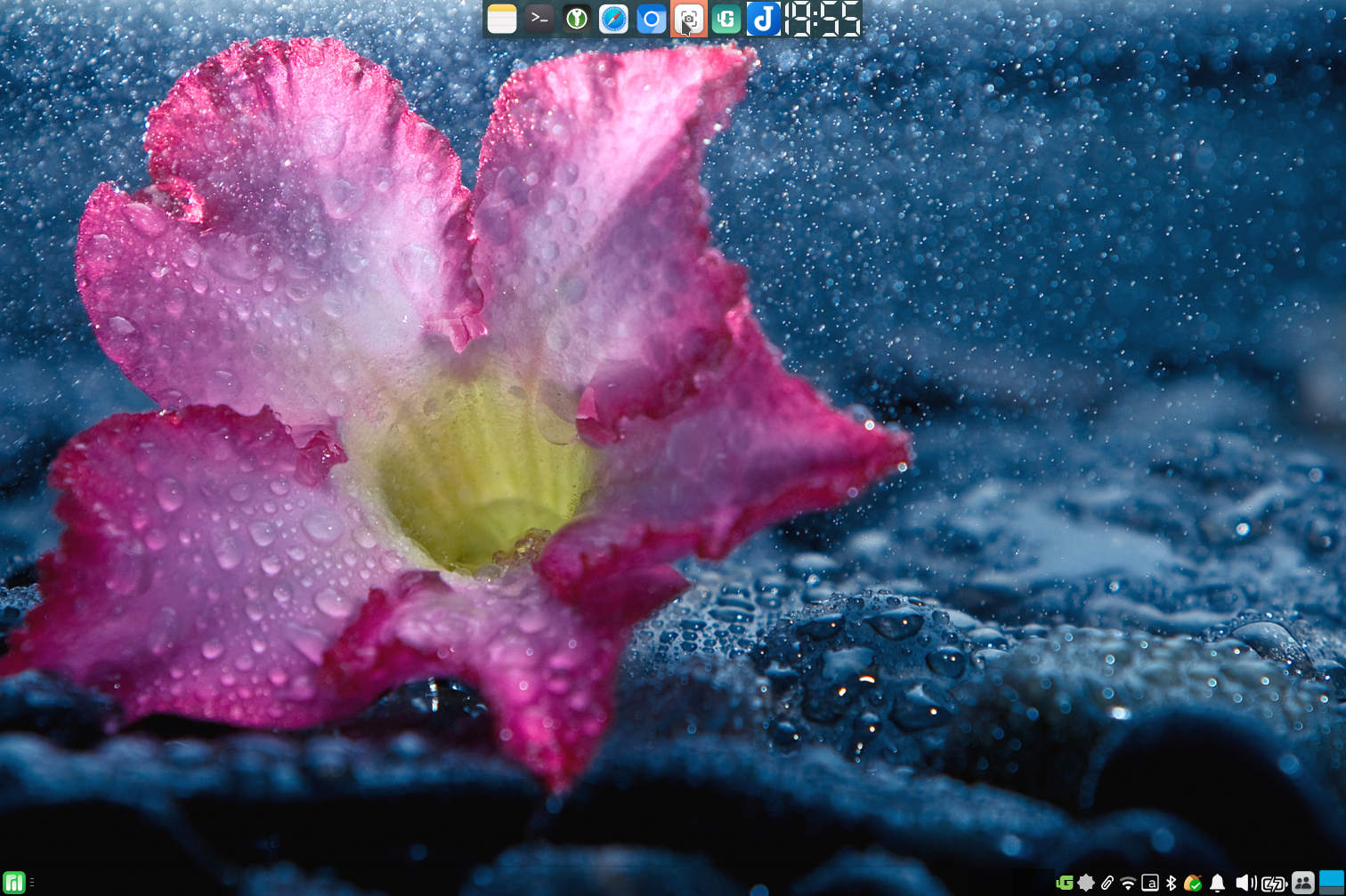This screenshot has width=1346, height=896.
Task: Open the speaker volume control
Action: tap(1245, 883)
